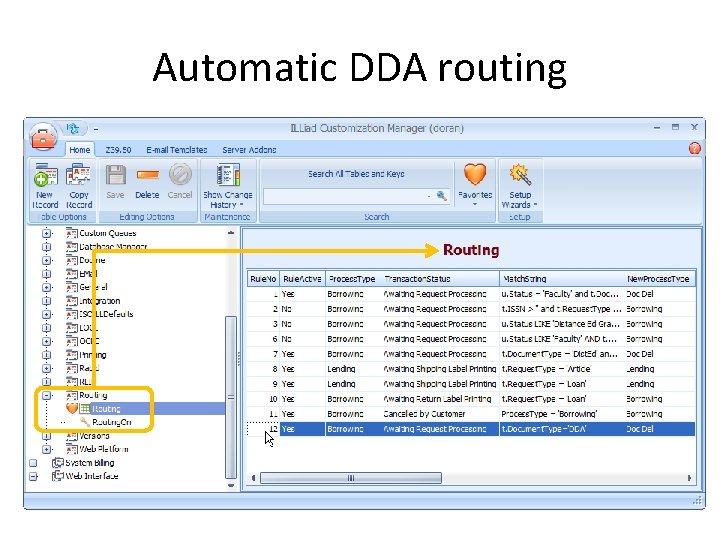The height and width of the screenshot is (540, 720).
Task: Collapse the Routing tree node
Action: 46,395
